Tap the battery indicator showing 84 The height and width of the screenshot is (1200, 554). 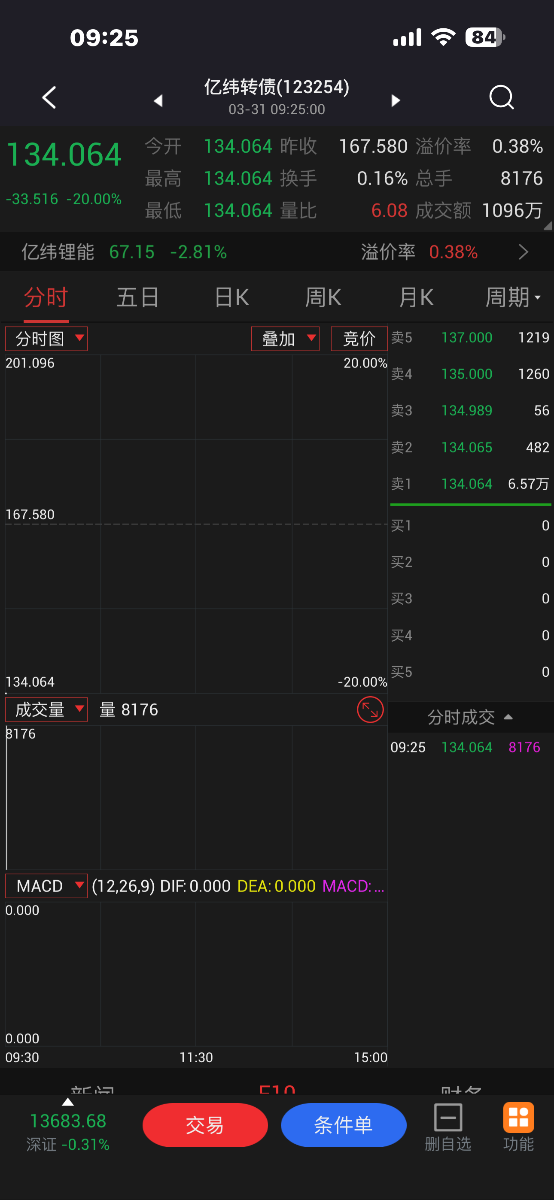[485, 37]
